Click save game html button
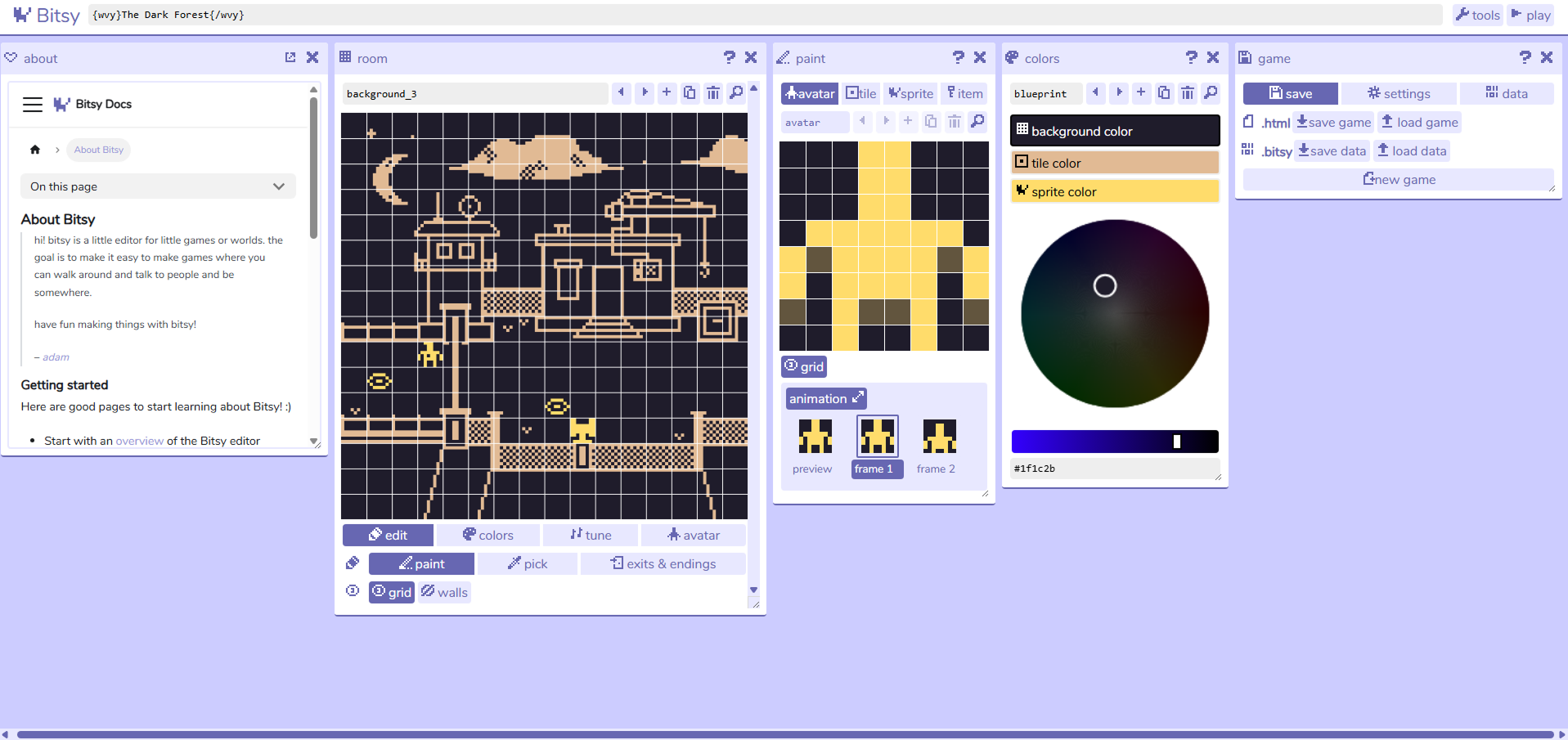 click(1333, 122)
